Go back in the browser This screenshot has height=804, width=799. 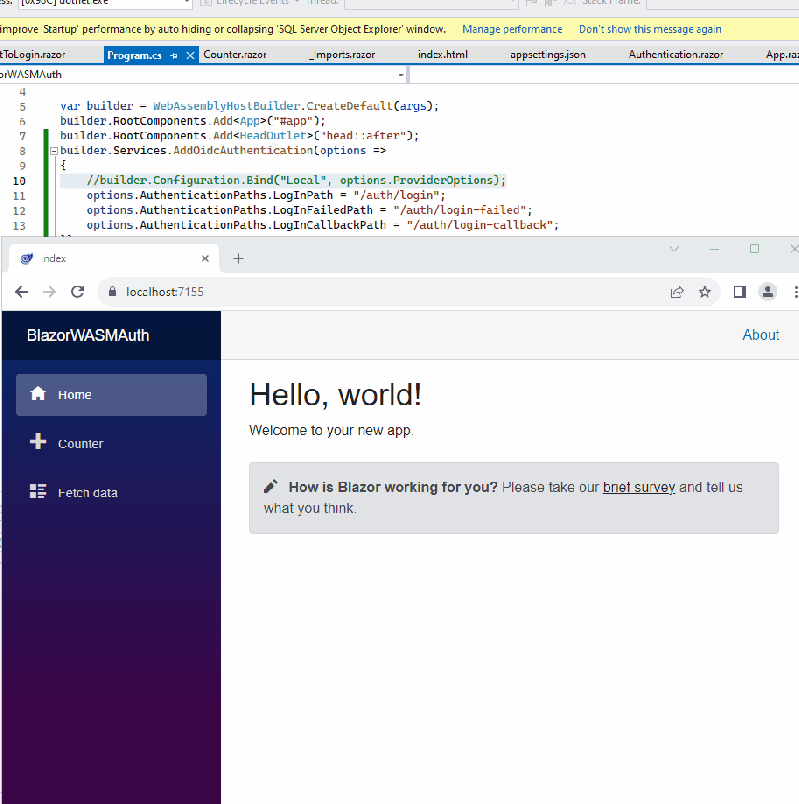point(21,292)
